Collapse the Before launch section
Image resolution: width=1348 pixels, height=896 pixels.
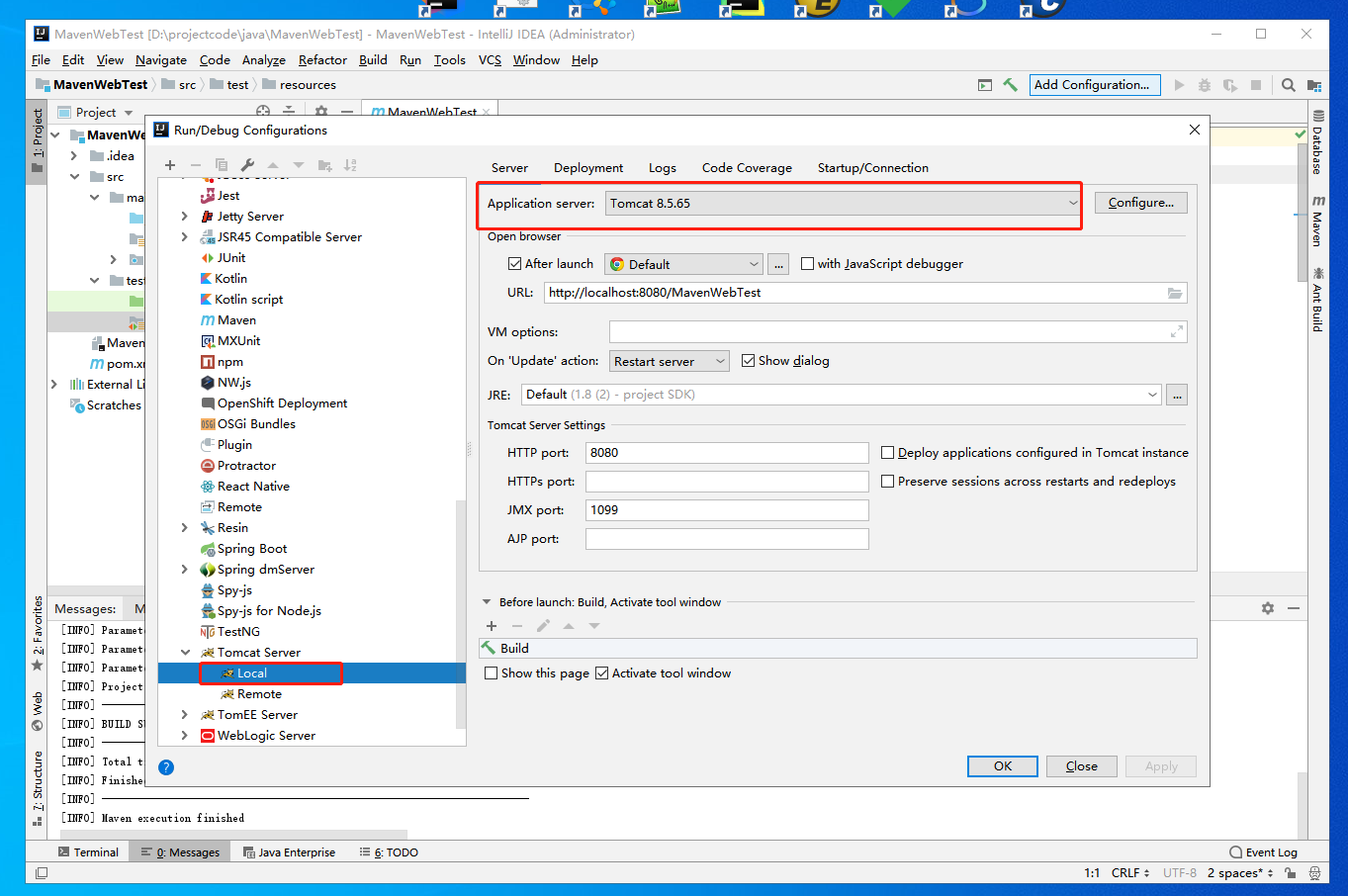pyautogui.click(x=487, y=602)
